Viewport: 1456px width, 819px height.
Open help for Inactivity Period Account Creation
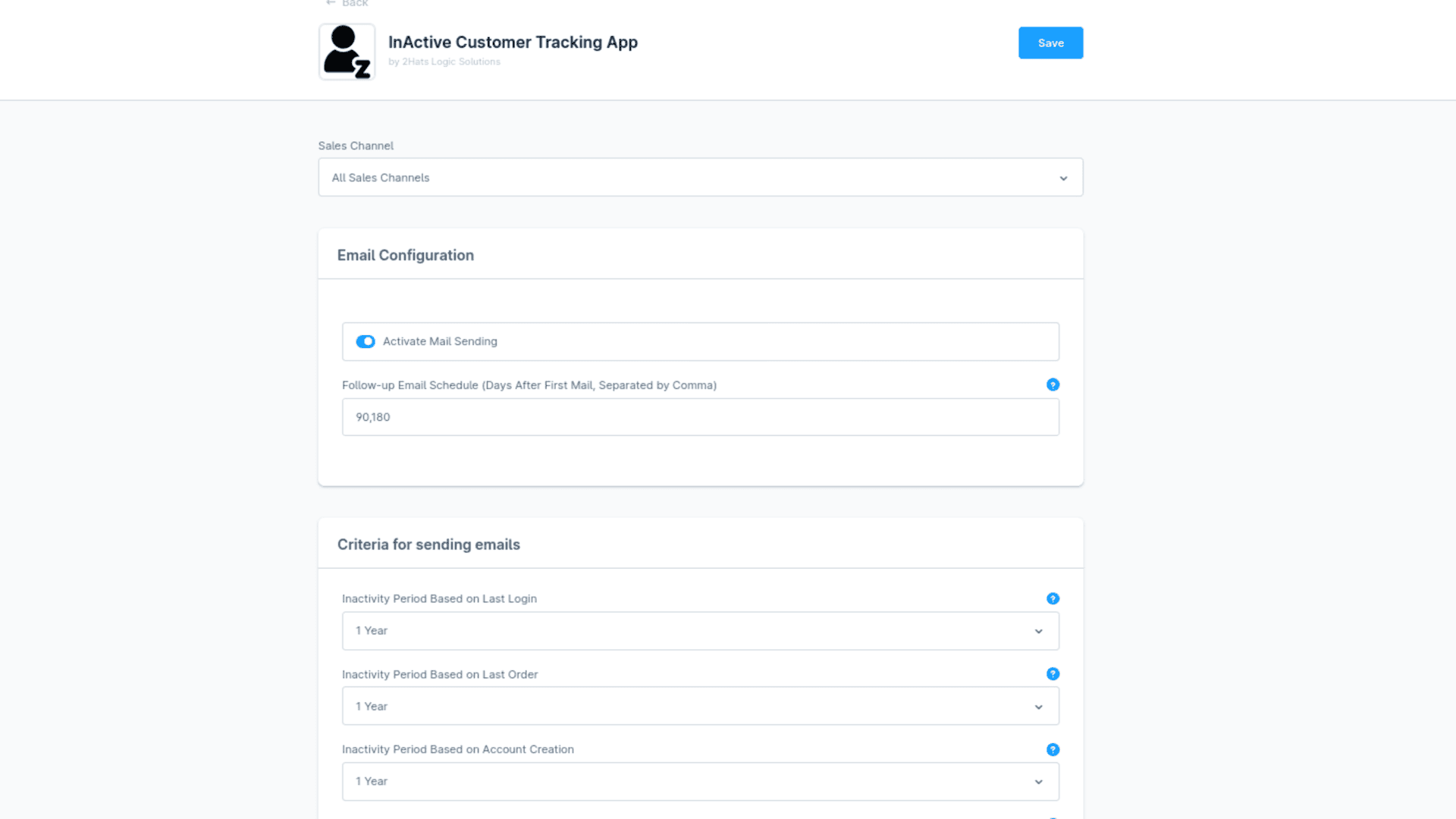pos(1053,749)
